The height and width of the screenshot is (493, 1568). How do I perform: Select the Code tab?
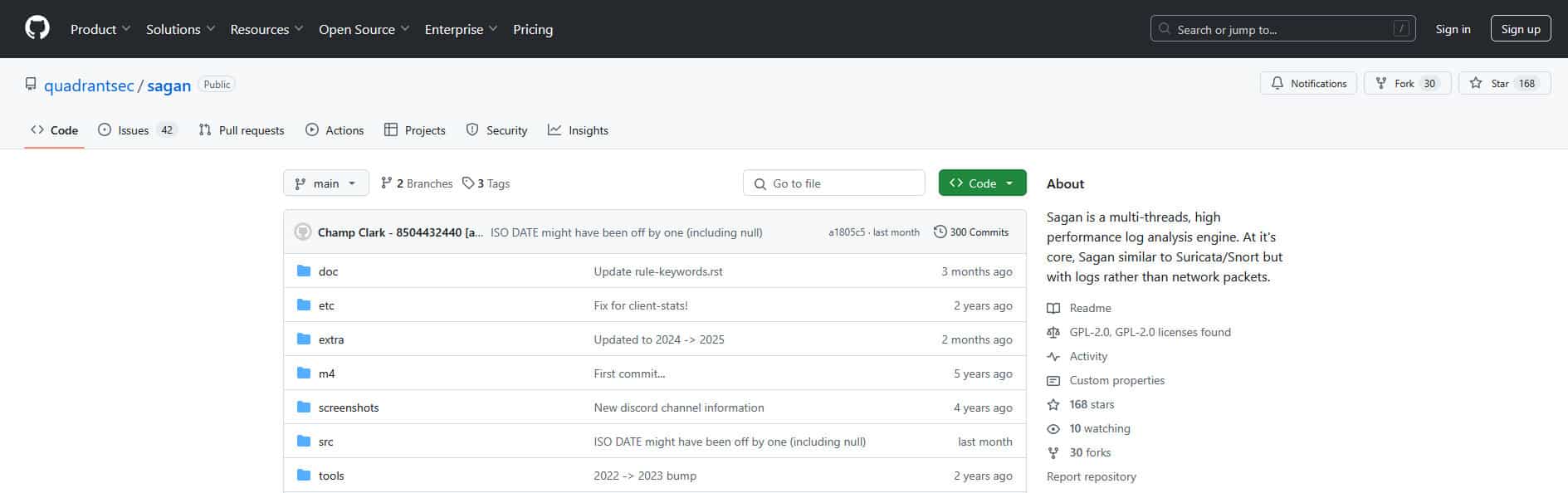(55, 130)
